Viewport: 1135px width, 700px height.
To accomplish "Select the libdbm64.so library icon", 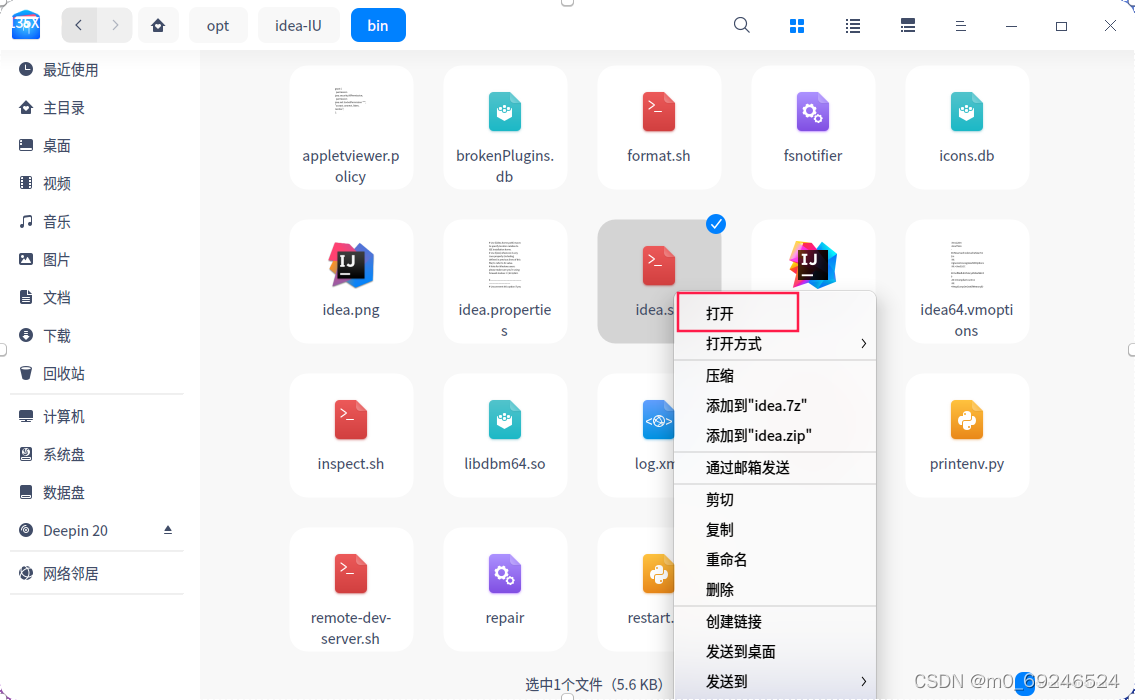I will 505,420.
